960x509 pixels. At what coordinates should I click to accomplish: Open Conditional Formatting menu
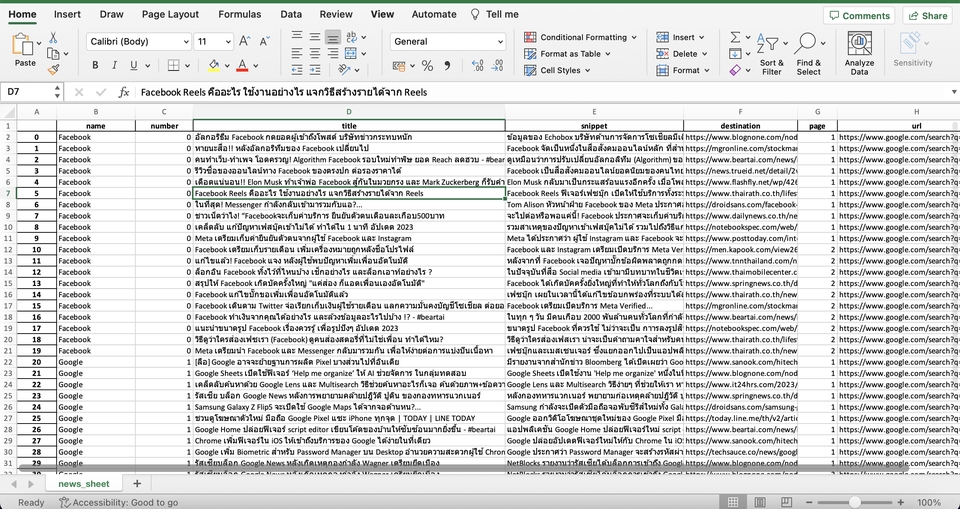tap(580, 37)
